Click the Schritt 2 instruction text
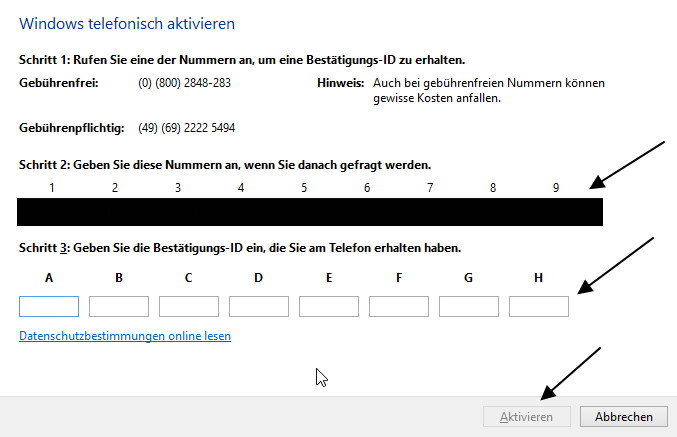 [x=225, y=165]
